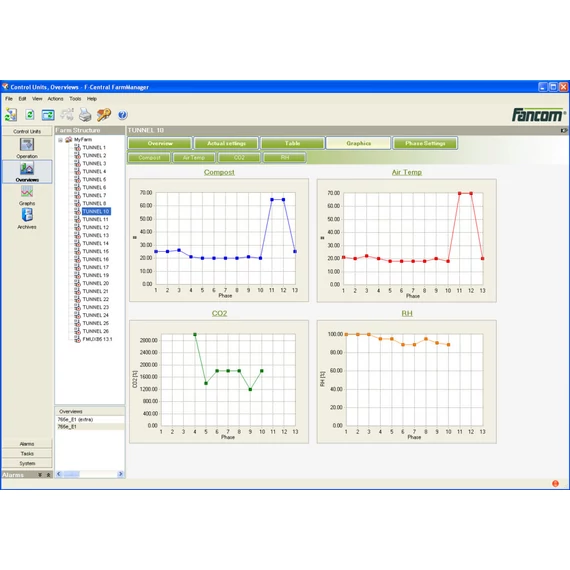570x570 pixels.
Task: Open the RH chart title link
Action: [x=407, y=313]
